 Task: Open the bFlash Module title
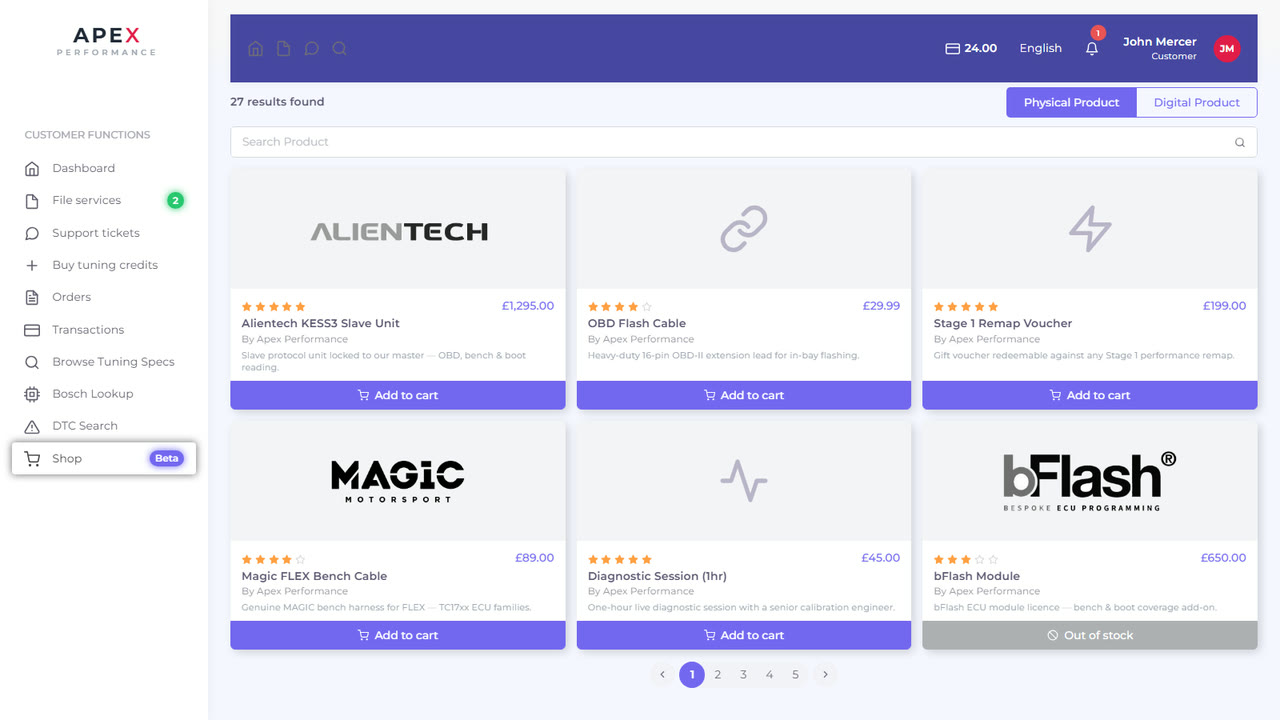coord(977,576)
